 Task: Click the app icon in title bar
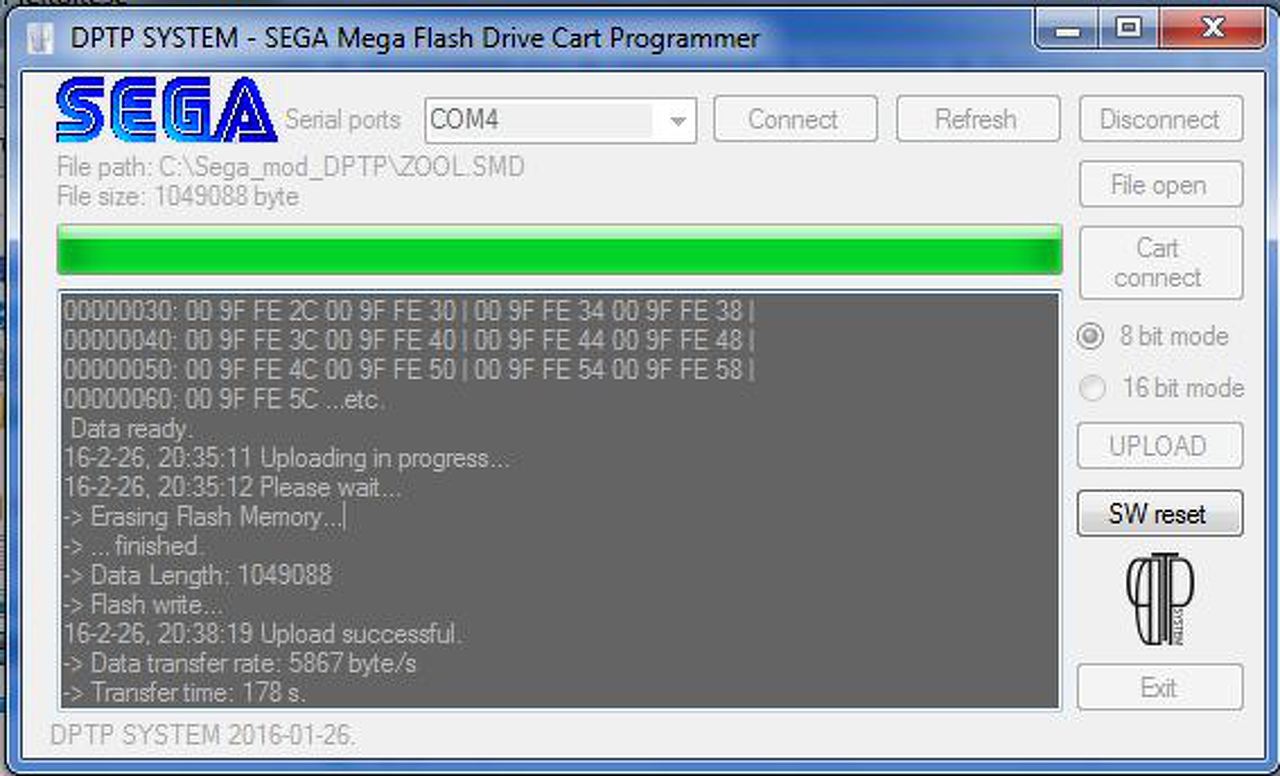pyautogui.click(x=39, y=38)
